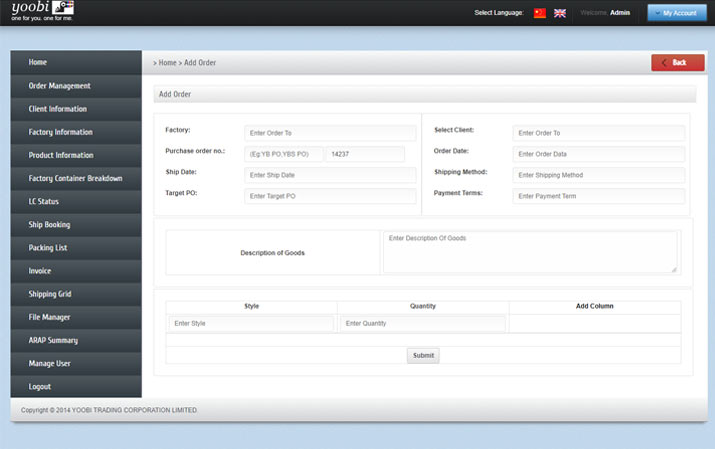The width and height of the screenshot is (715, 449).
Task: Go back with the red Back button
Action: (x=678, y=62)
